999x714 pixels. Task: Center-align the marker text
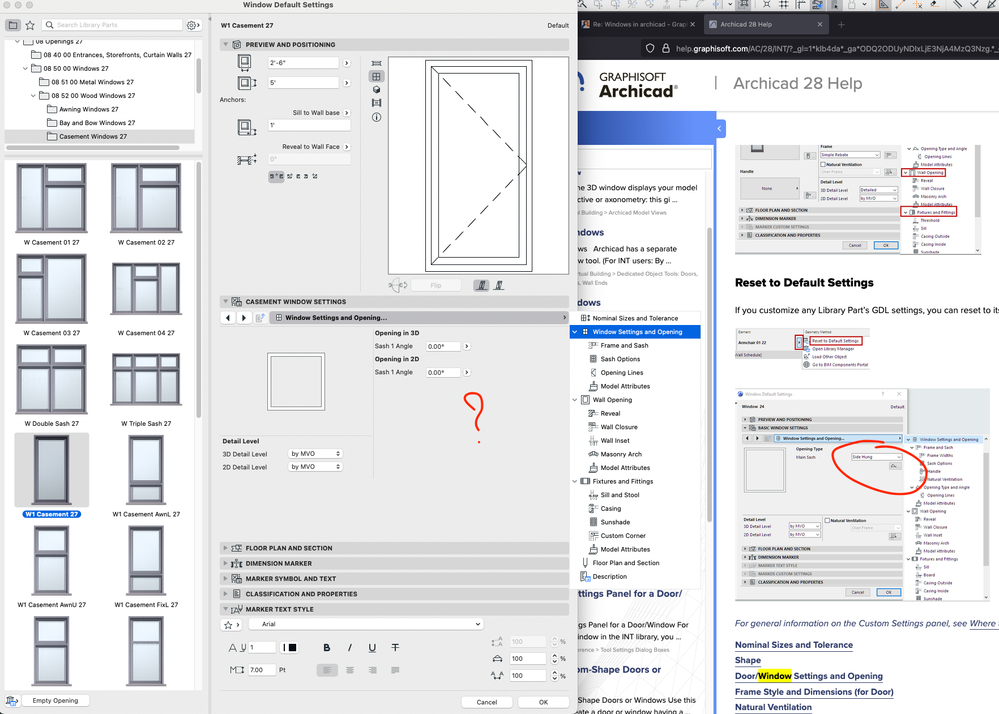coord(350,670)
